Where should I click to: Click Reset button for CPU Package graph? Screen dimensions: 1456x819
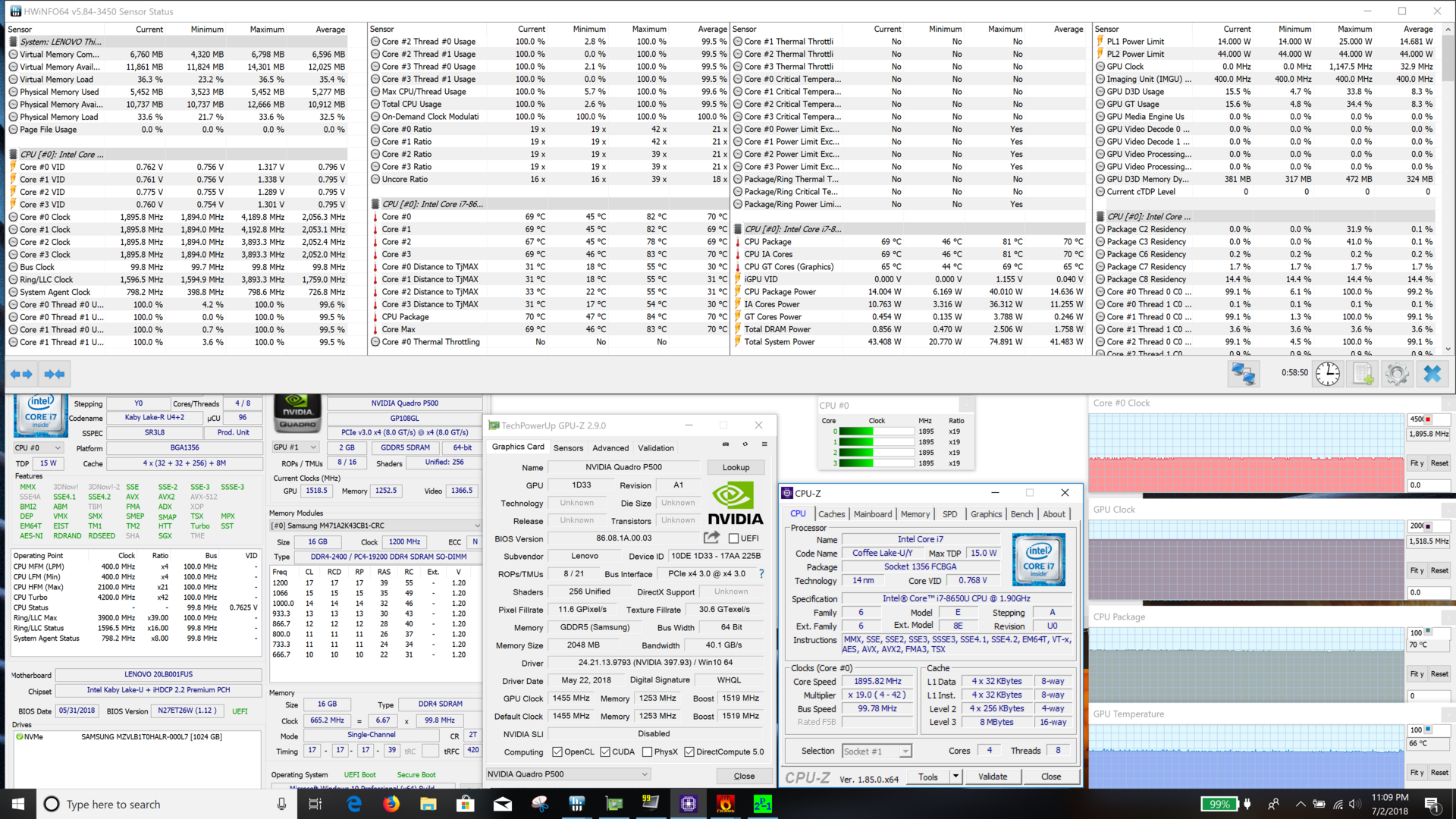1439,674
